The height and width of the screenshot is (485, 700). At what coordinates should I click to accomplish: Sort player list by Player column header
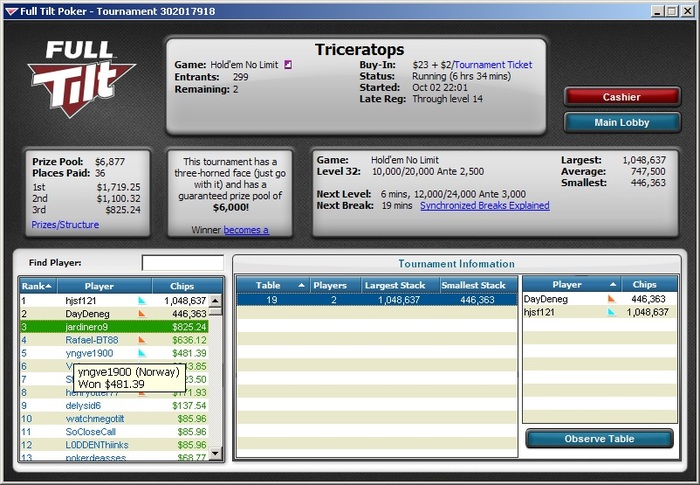click(x=104, y=286)
